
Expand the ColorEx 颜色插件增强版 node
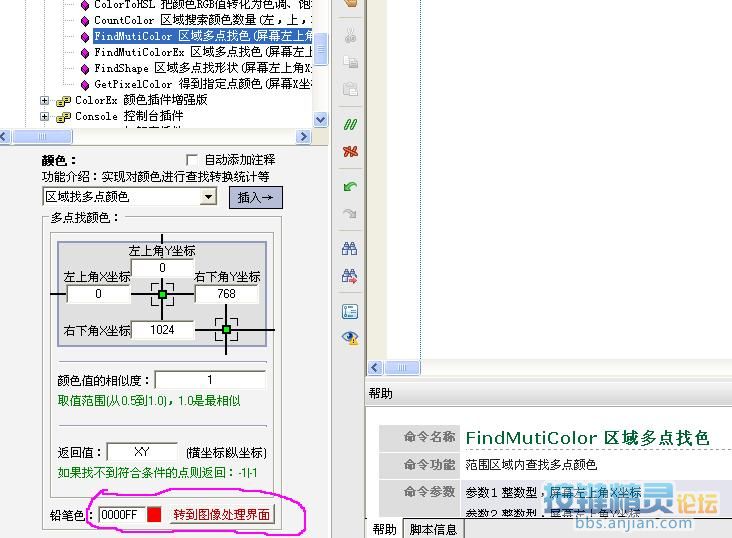(44, 100)
